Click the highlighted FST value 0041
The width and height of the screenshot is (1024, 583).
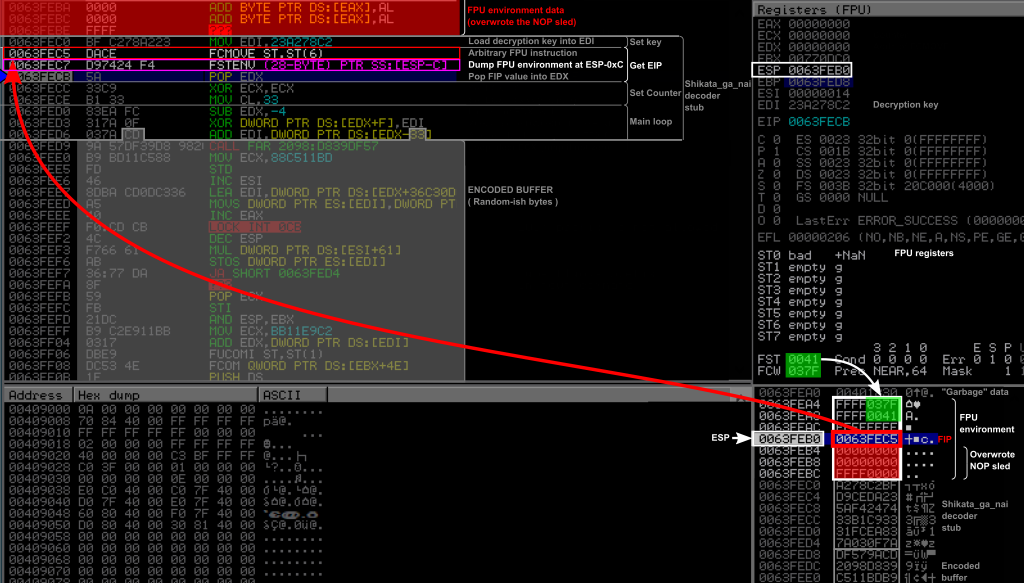click(804, 360)
